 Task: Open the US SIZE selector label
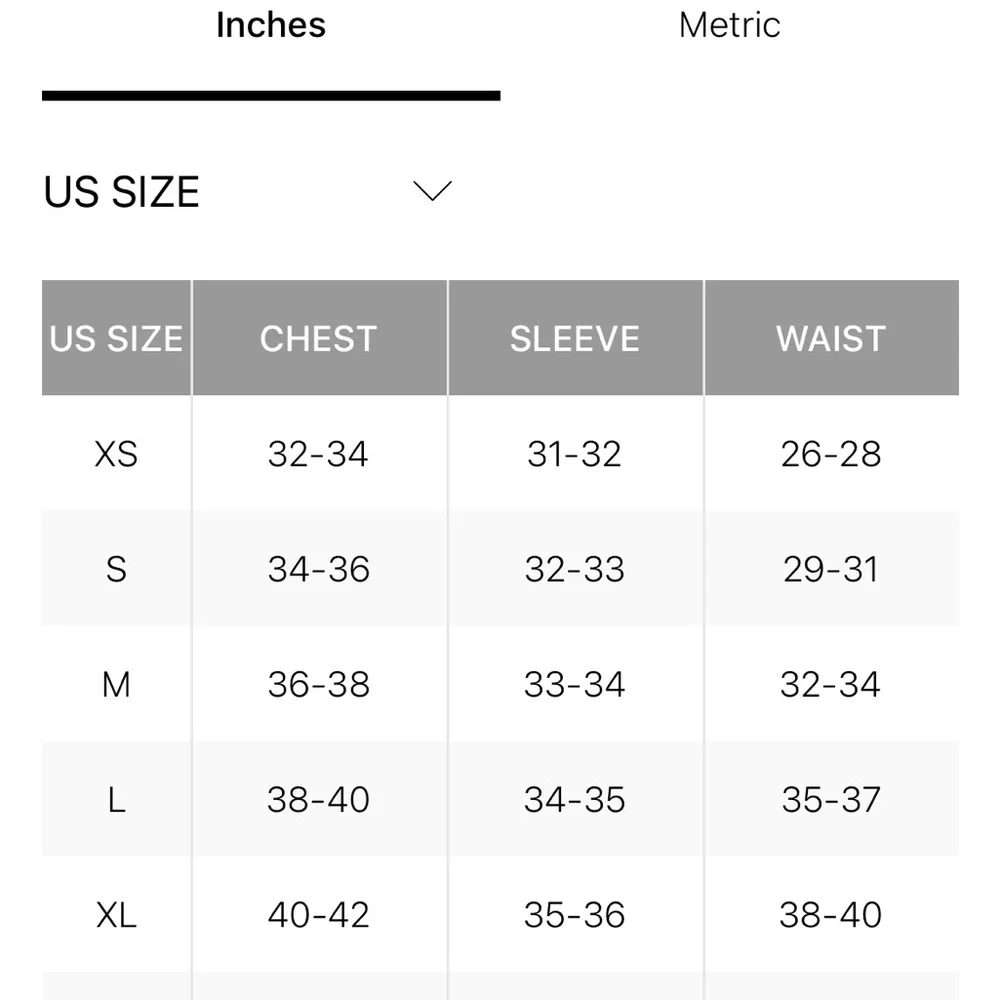(x=122, y=192)
